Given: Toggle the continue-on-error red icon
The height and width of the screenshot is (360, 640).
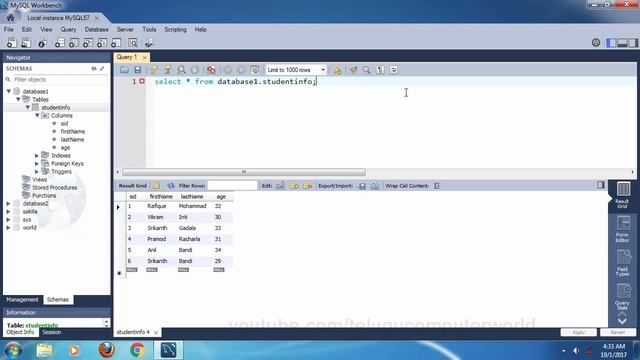Looking at the screenshot, I should [211, 70].
